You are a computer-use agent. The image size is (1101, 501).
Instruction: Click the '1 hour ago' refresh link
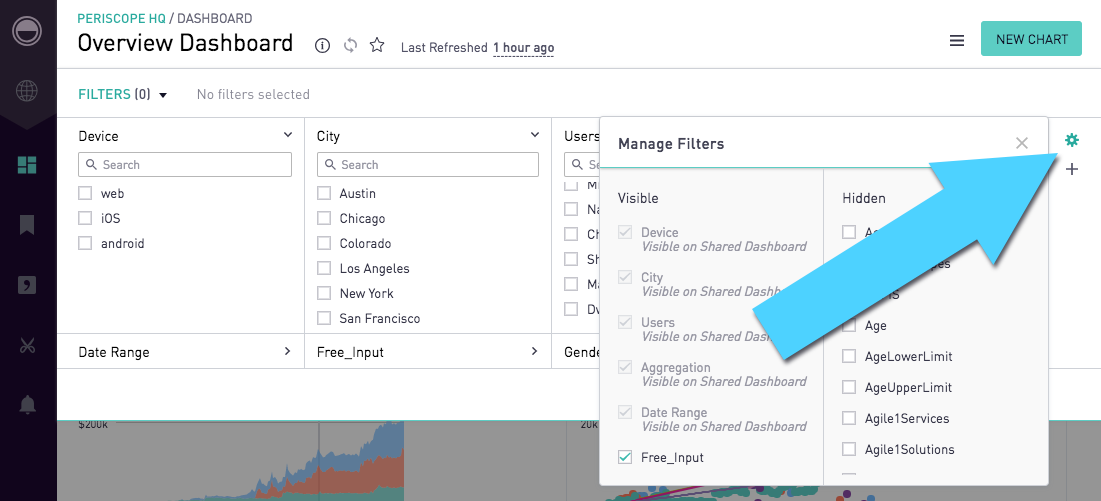click(x=523, y=48)
